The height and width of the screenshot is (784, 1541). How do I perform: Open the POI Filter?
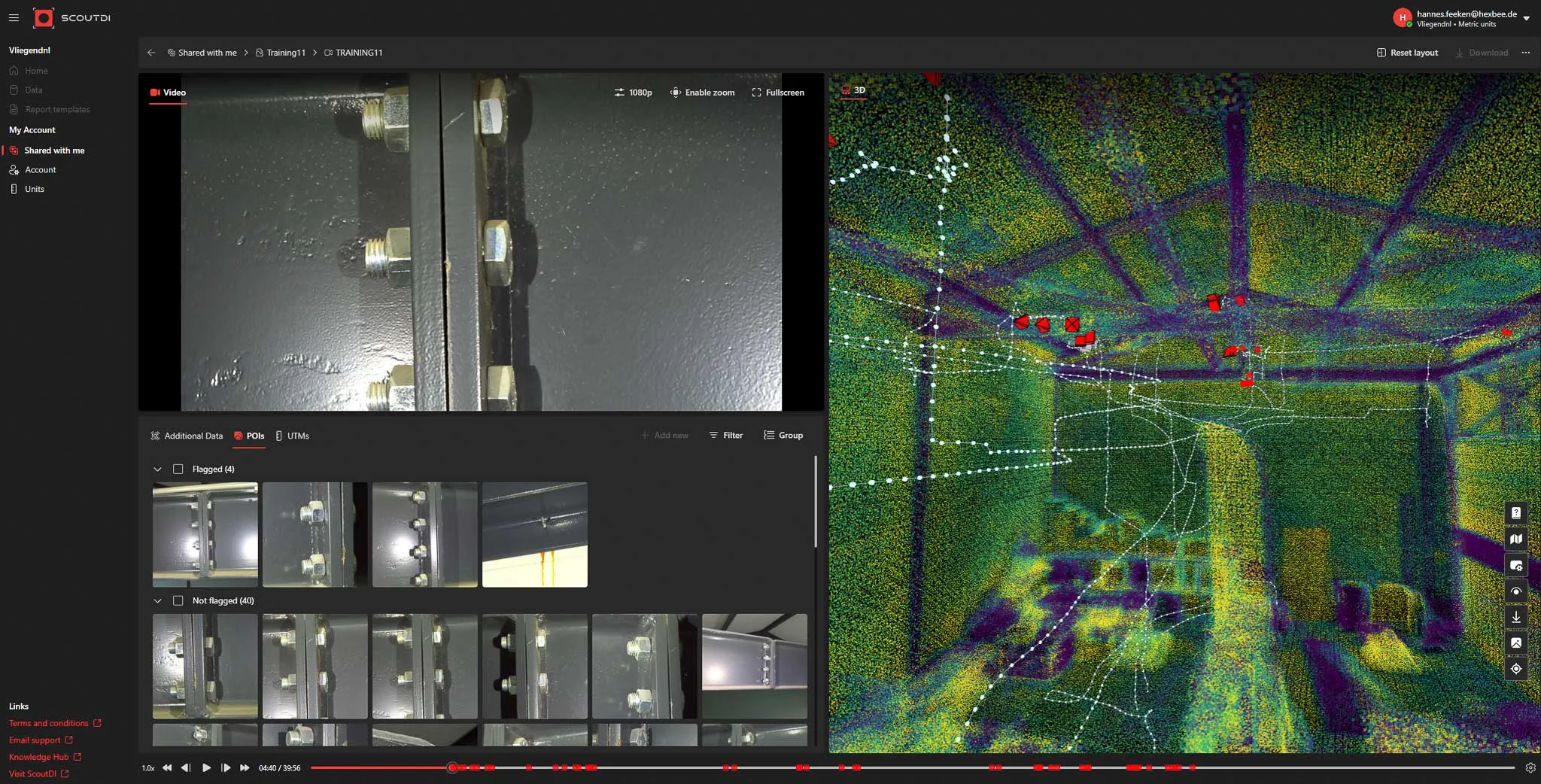tap(725, 436)
